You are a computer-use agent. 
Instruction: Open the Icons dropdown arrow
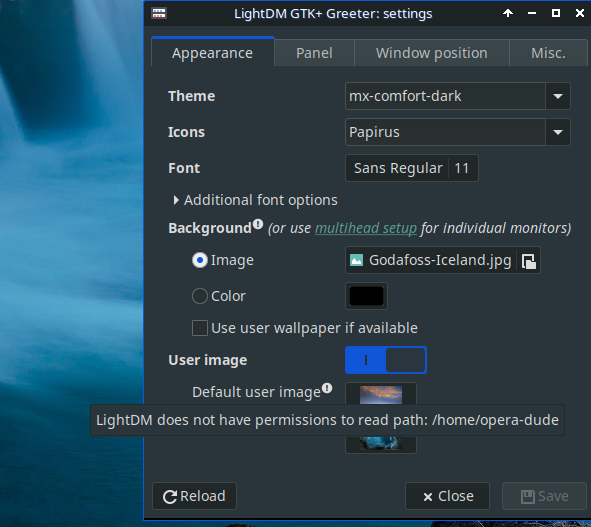pyautogui.click(x=558, y=132)
